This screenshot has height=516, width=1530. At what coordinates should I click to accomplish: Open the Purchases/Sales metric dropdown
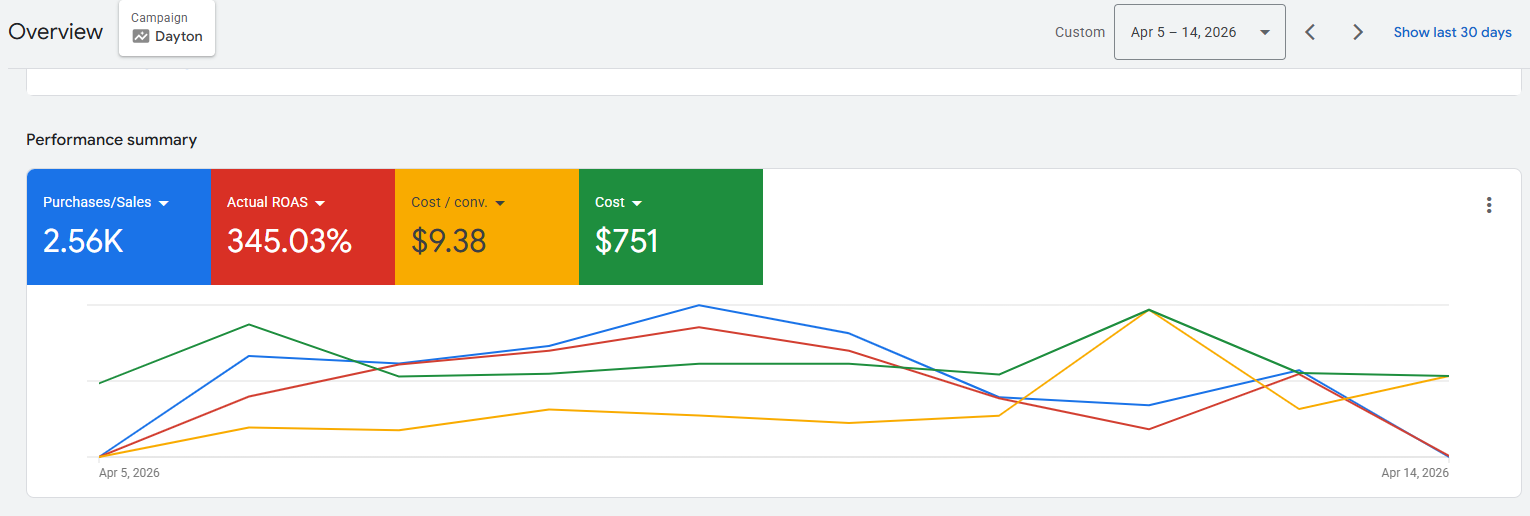(x=106, y=202)
